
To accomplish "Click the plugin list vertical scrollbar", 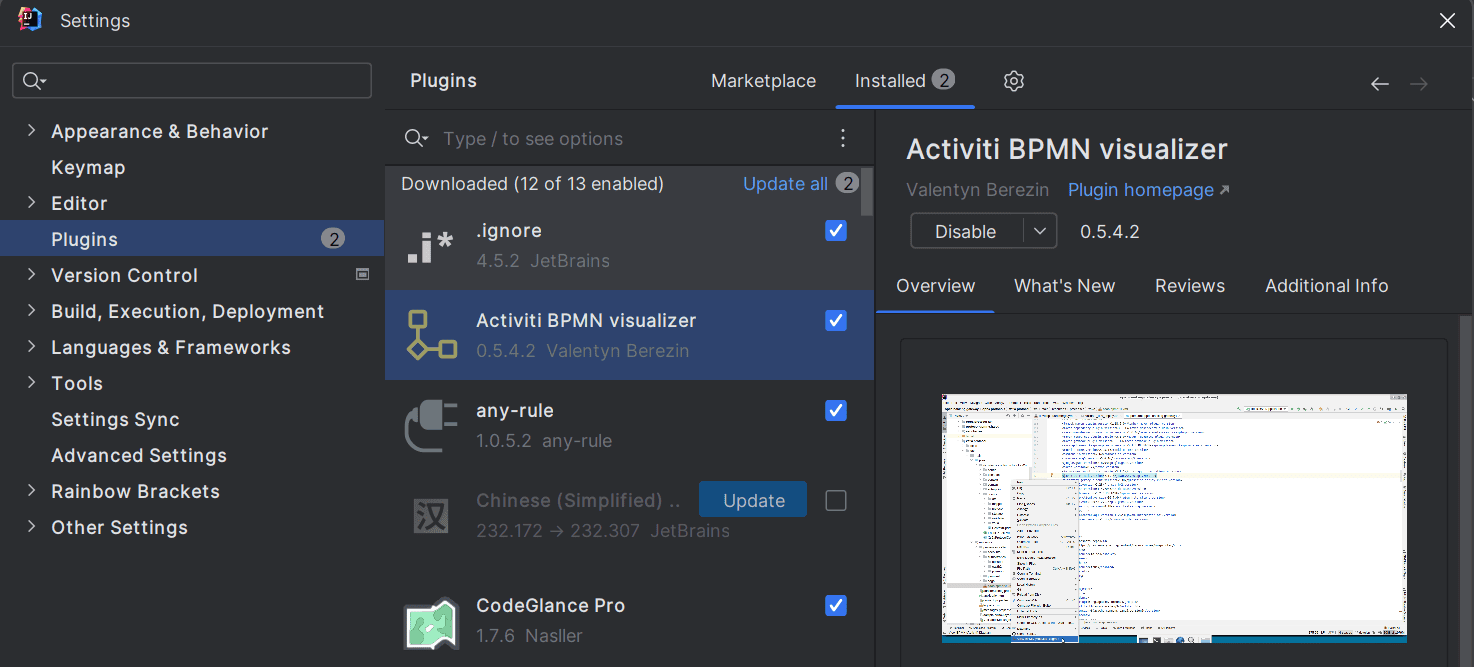I will 868,191.
